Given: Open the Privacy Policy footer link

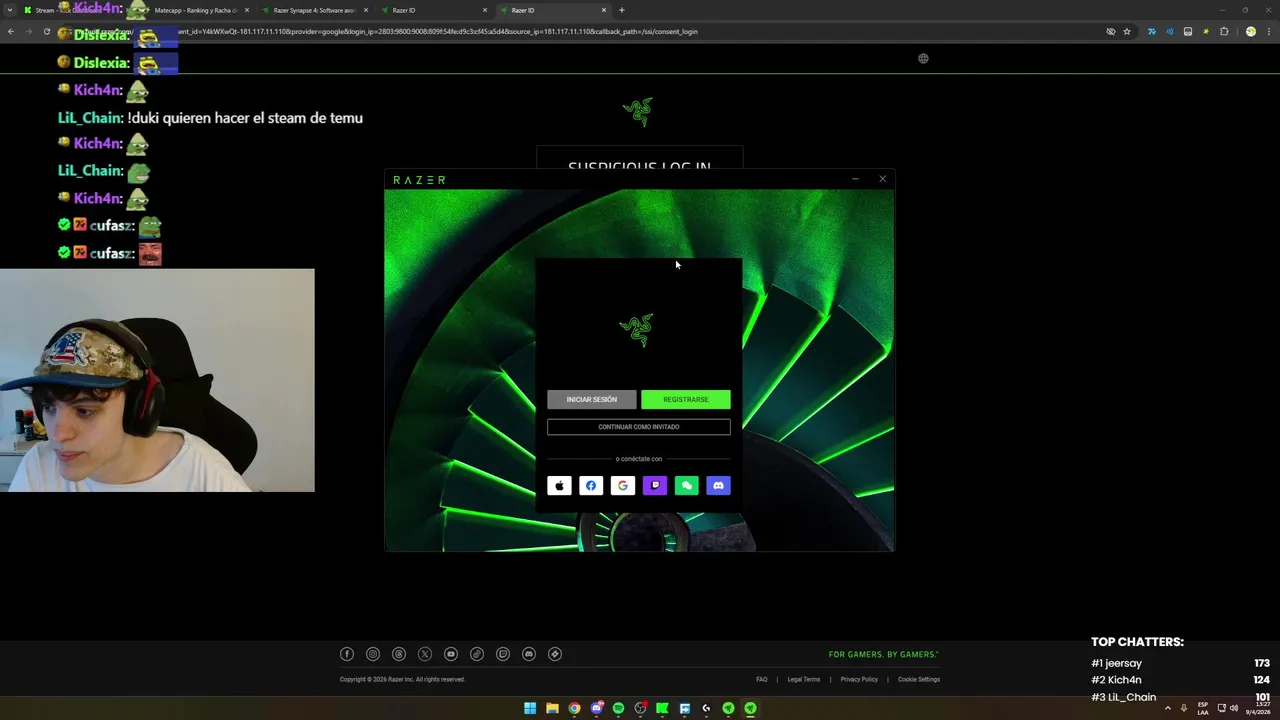Looking at the screenshot, I should point(859,679).
